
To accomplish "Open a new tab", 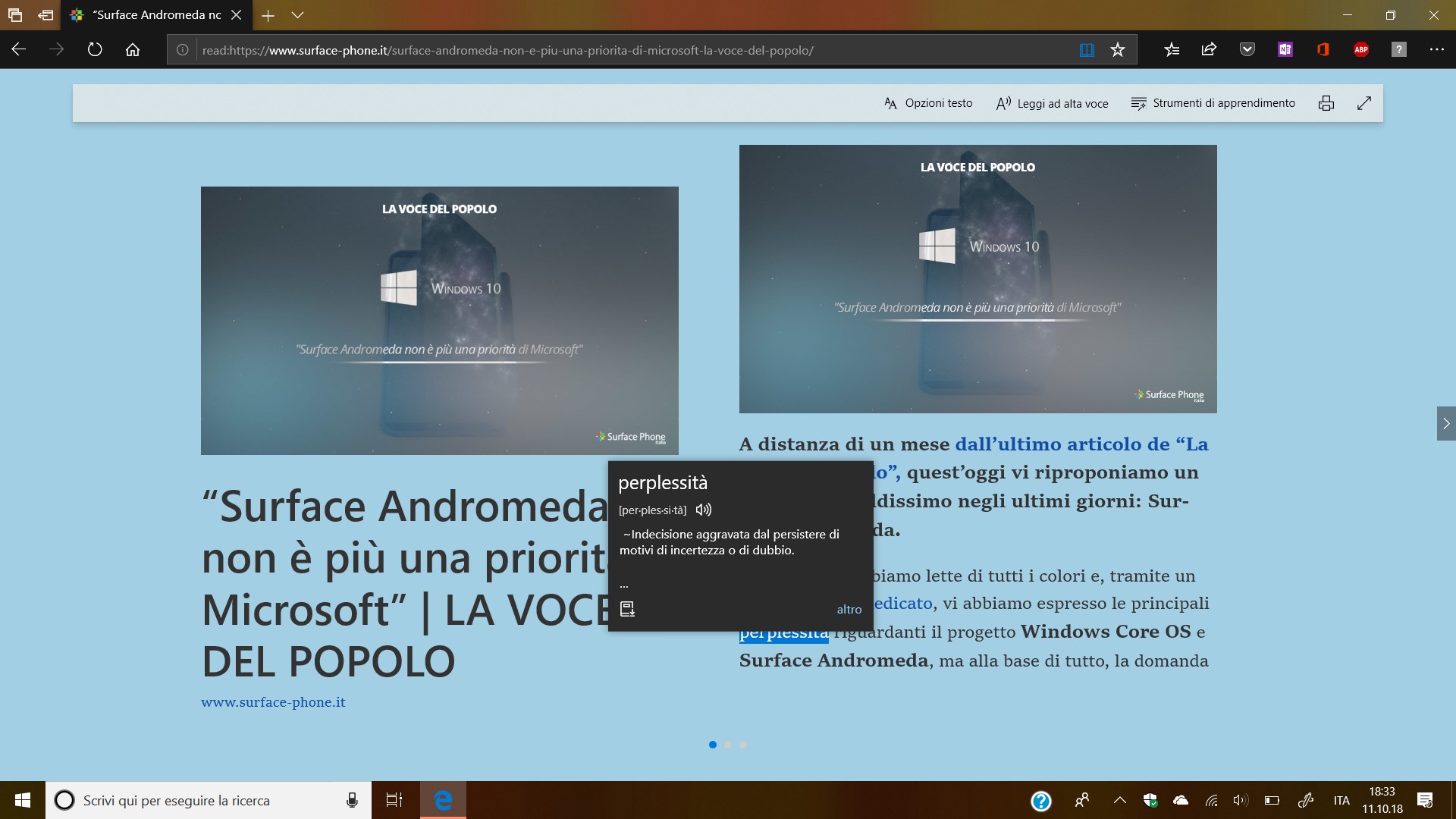I will 268,15.
